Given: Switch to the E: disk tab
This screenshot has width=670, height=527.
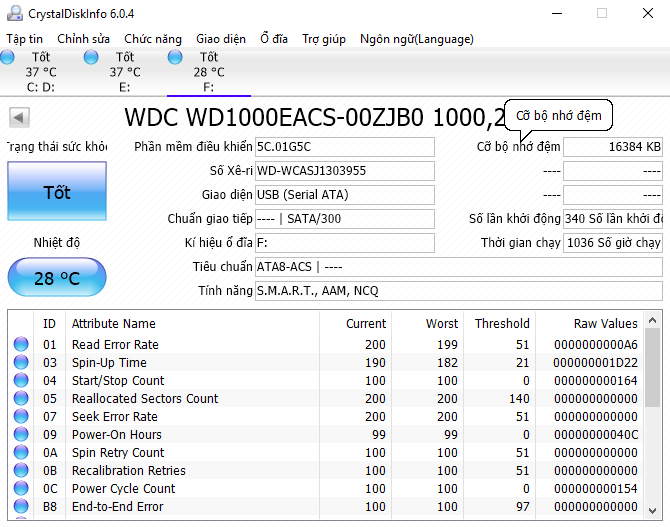Looking at the screenshot, I should [125, 72].
